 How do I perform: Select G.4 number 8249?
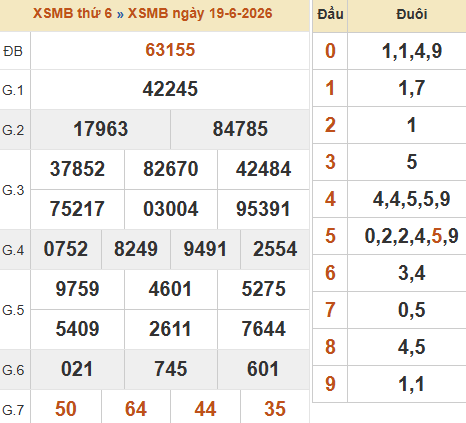point(136,249)
